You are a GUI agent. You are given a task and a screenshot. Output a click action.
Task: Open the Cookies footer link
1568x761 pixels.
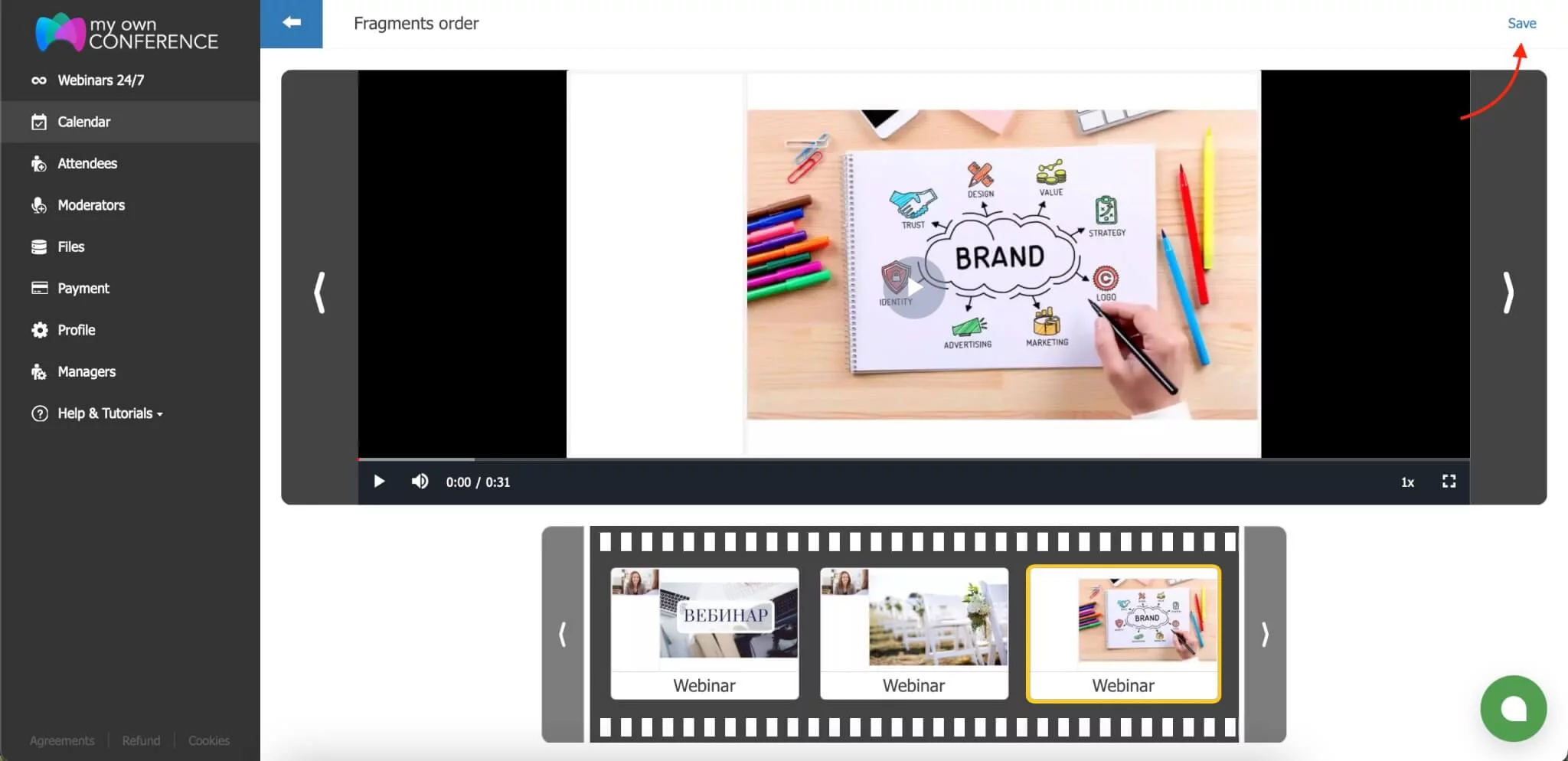tap(207, 740)
